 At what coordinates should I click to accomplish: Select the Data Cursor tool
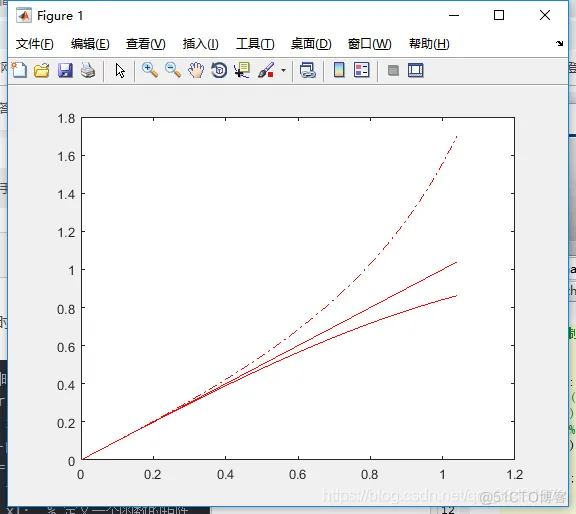(242, 70)
